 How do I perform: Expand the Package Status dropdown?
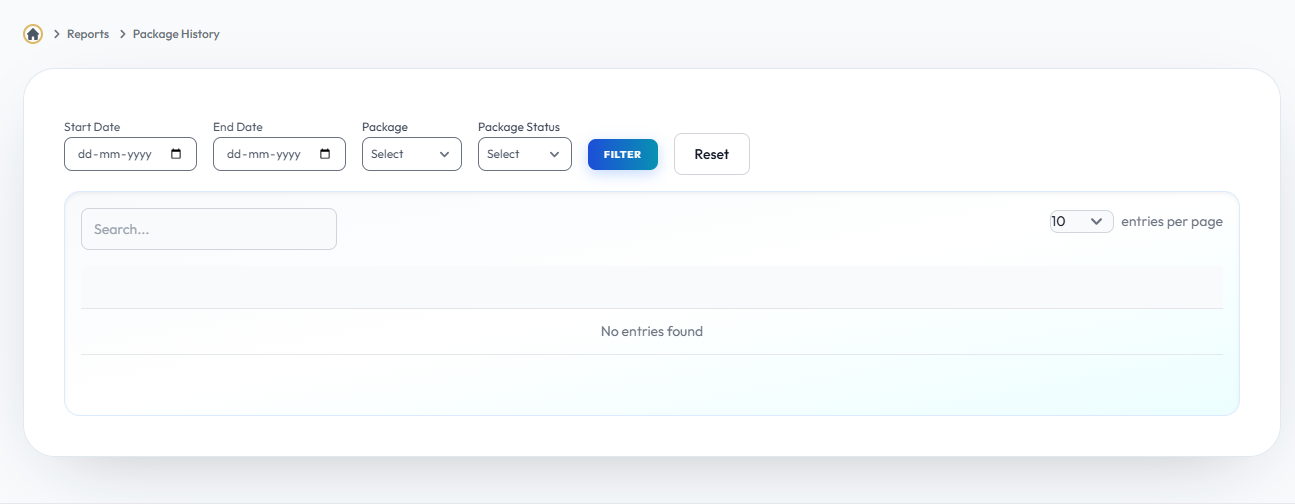(525, 154)
